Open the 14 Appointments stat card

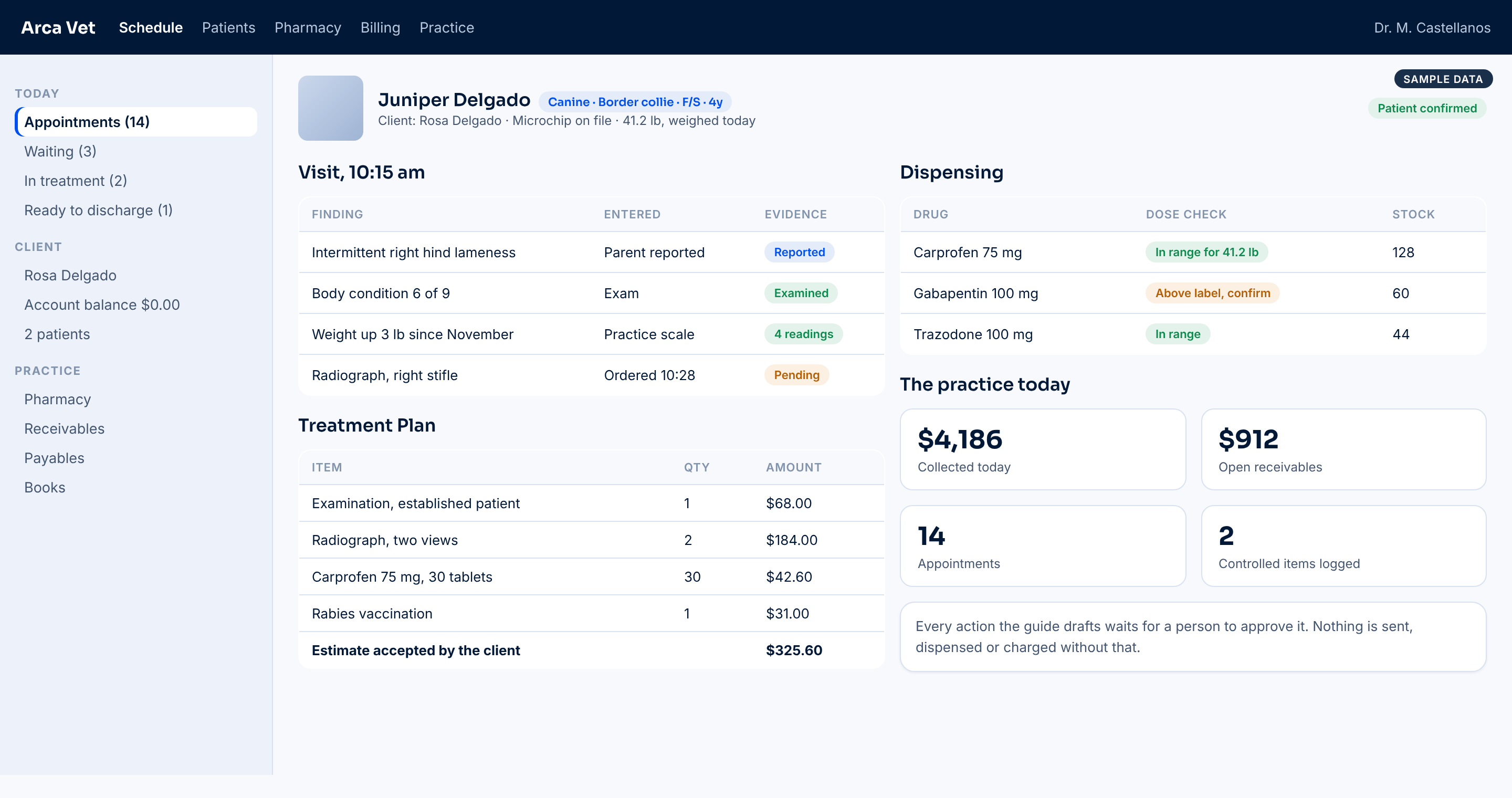coord(1043,545)
